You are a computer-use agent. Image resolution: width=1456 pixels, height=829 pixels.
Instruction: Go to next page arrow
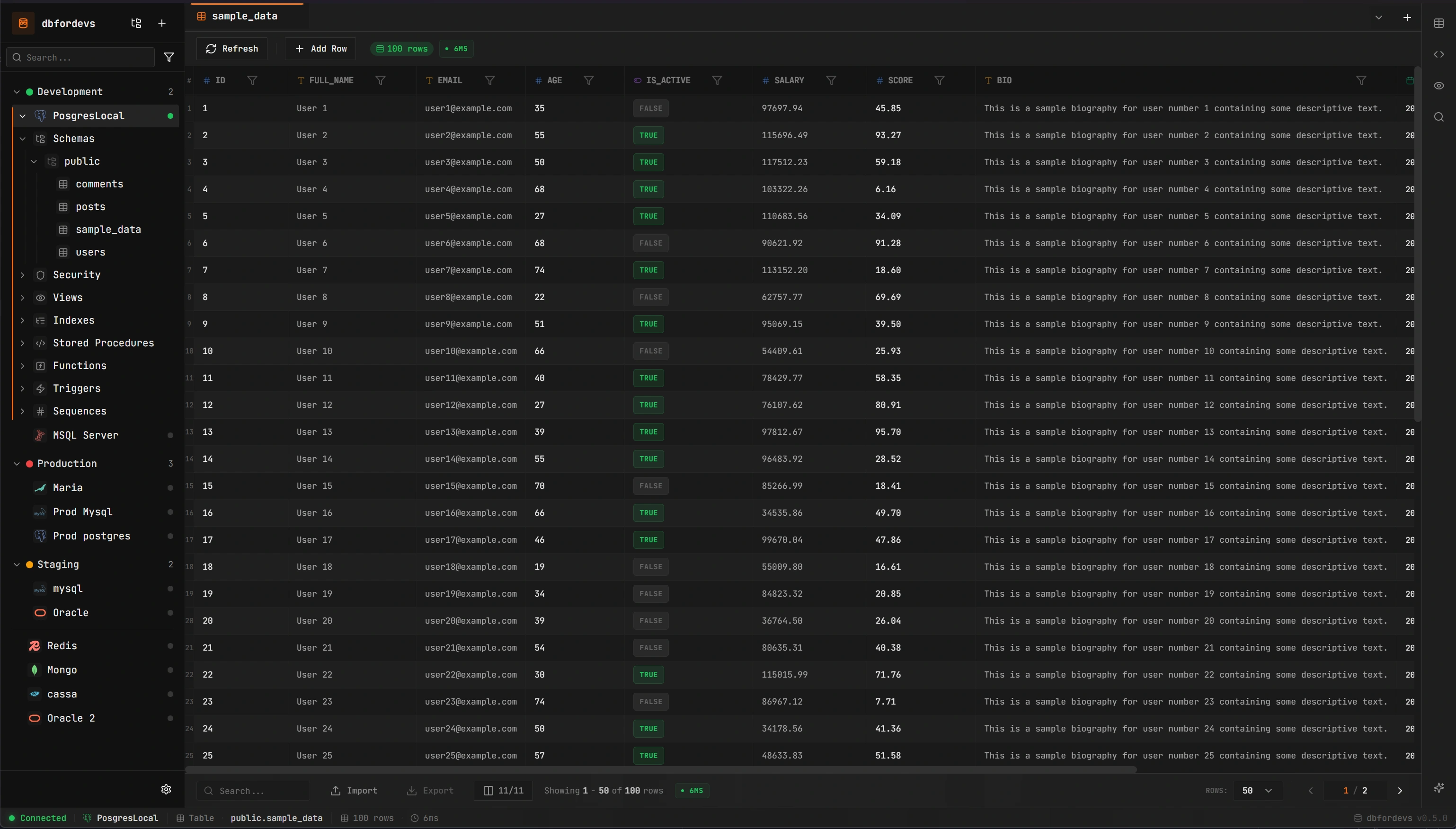1400,790
